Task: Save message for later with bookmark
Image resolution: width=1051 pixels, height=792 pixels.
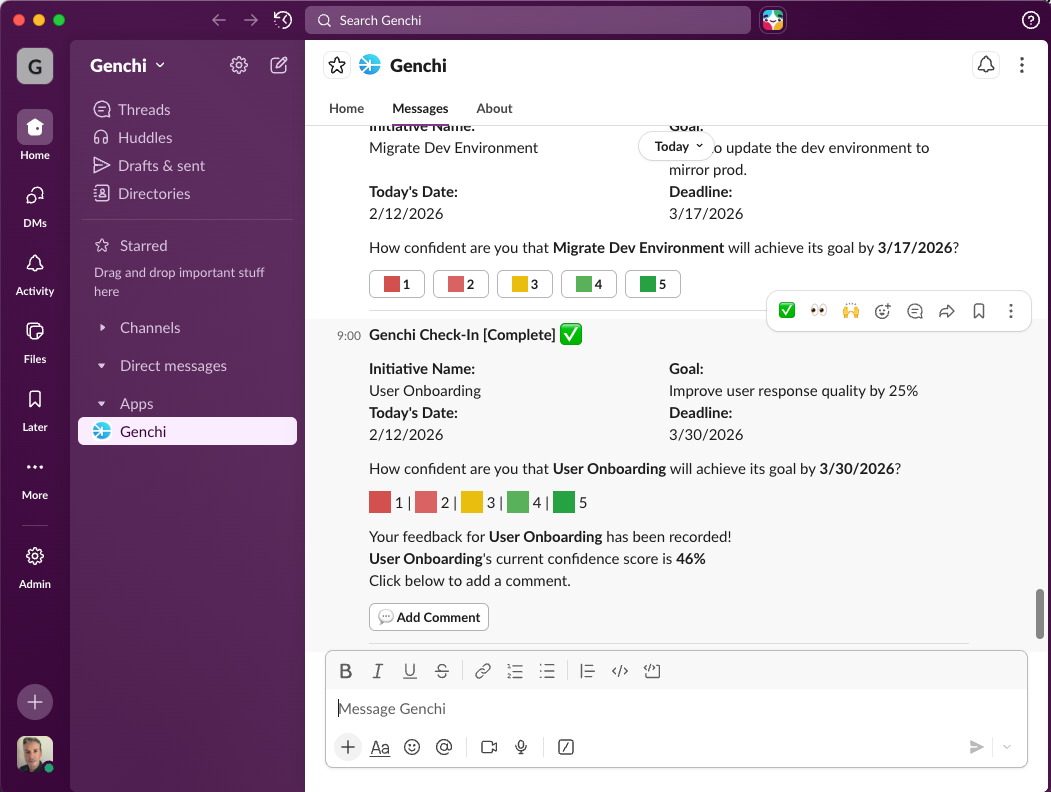Action: tap(979, 311)
